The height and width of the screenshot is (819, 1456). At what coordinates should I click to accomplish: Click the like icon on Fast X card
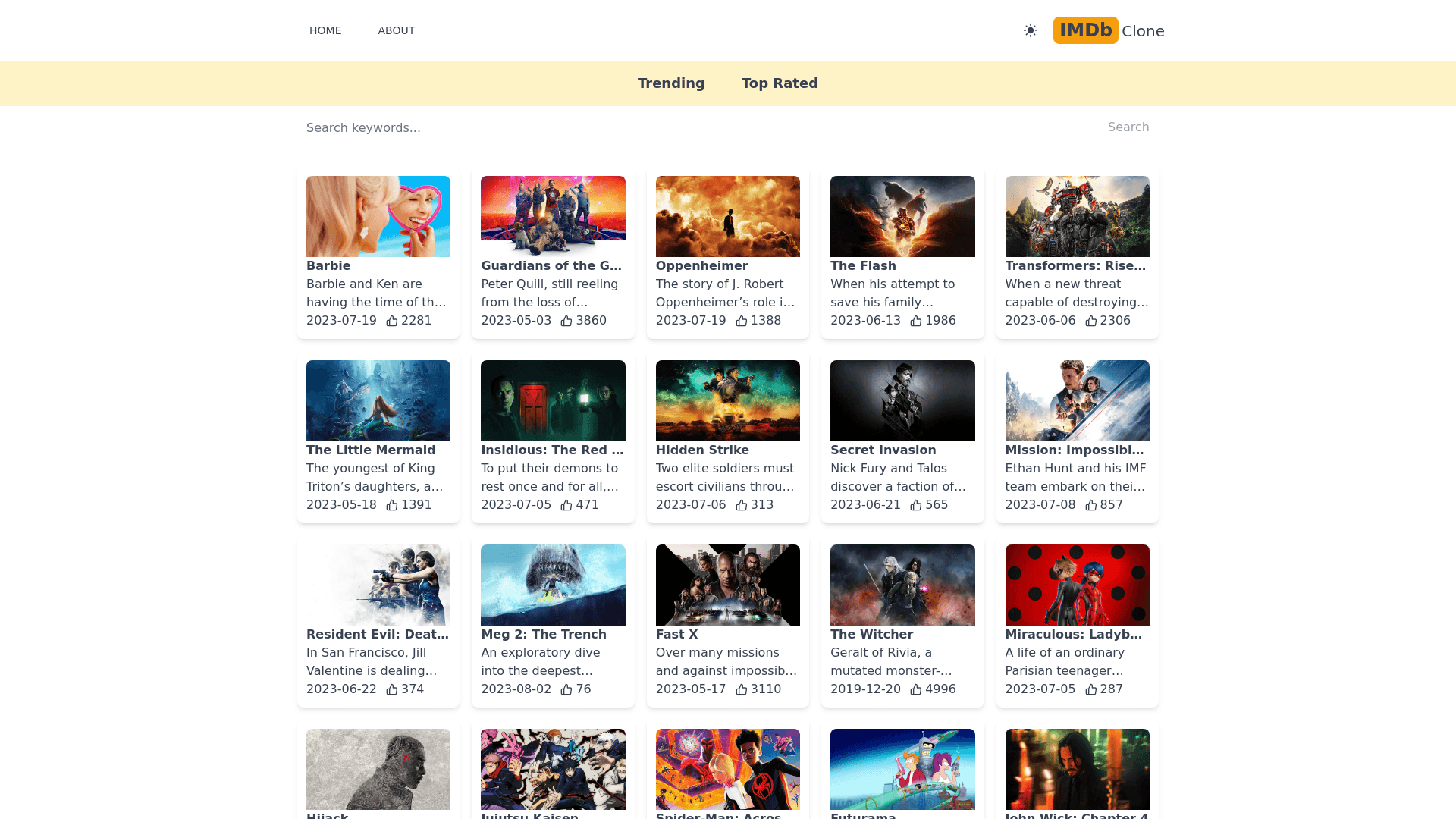741,689
